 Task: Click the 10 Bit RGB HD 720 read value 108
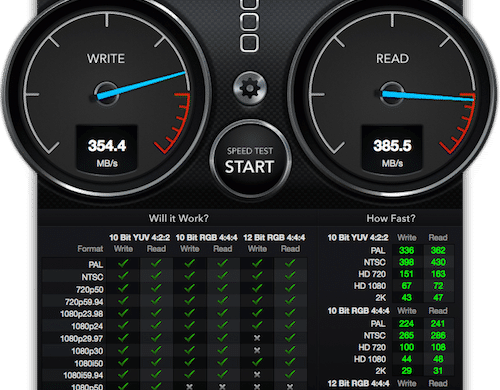click(x=438, y=347)
